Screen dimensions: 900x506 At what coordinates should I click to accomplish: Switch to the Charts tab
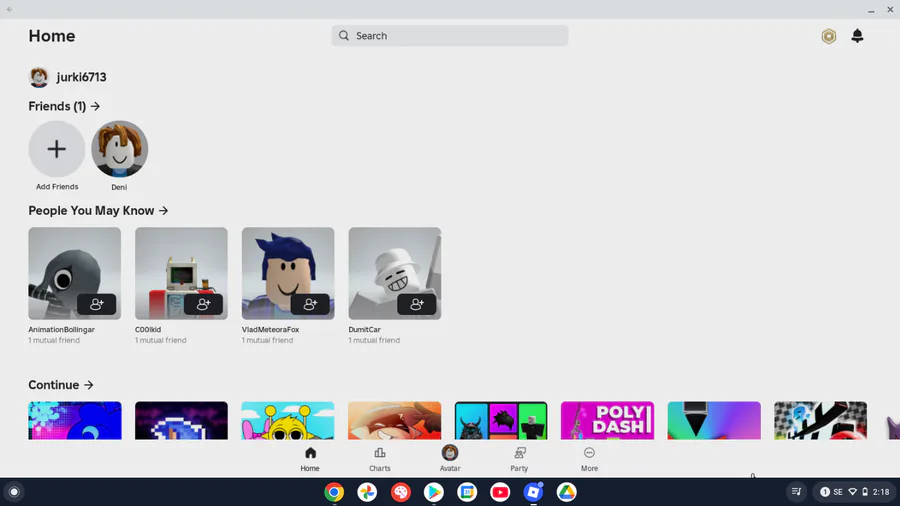pos(379,459)
